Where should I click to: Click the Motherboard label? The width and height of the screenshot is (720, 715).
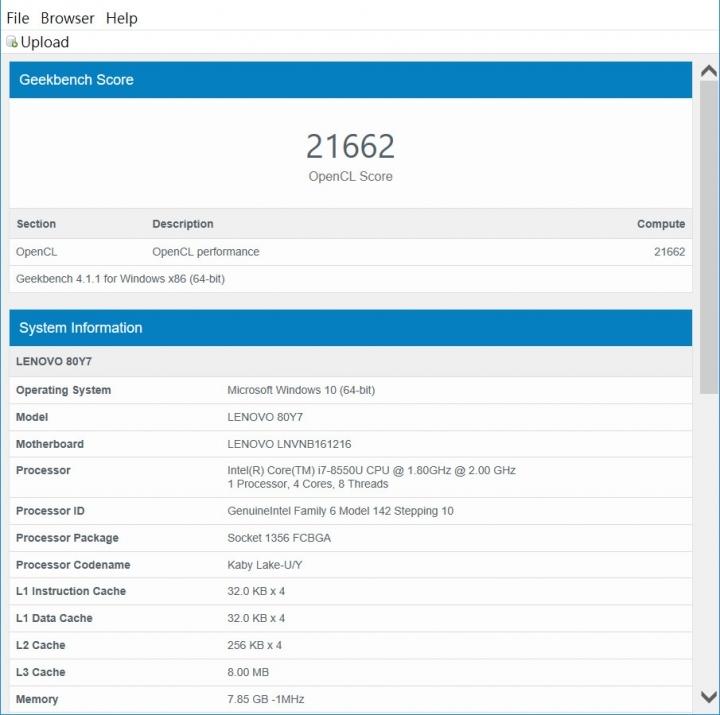[50, 444]
